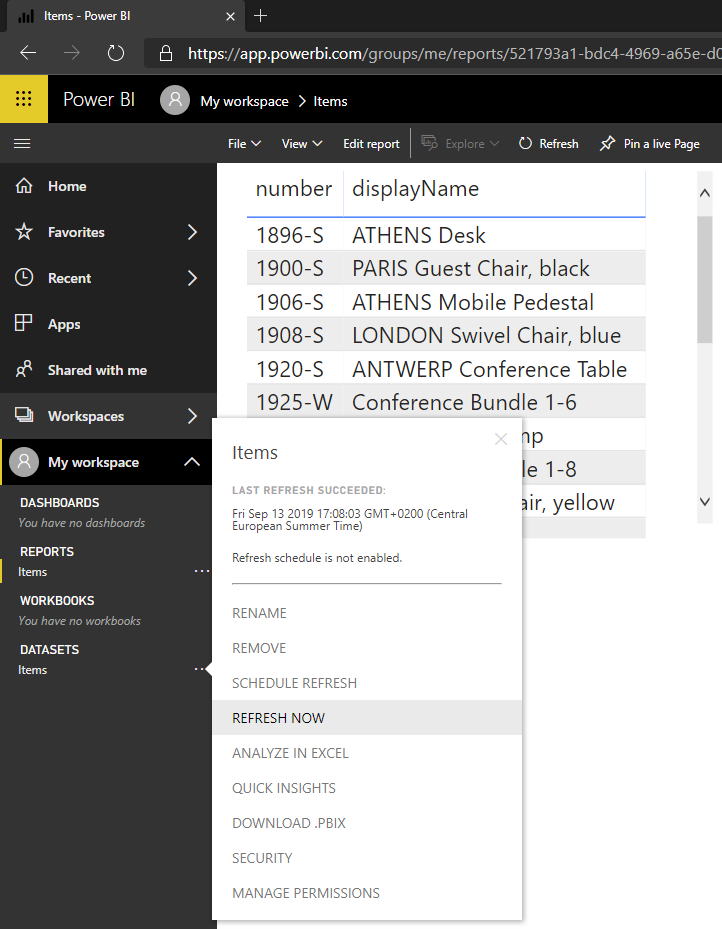Select Refresh Now from dataset menu

[279, 718]
